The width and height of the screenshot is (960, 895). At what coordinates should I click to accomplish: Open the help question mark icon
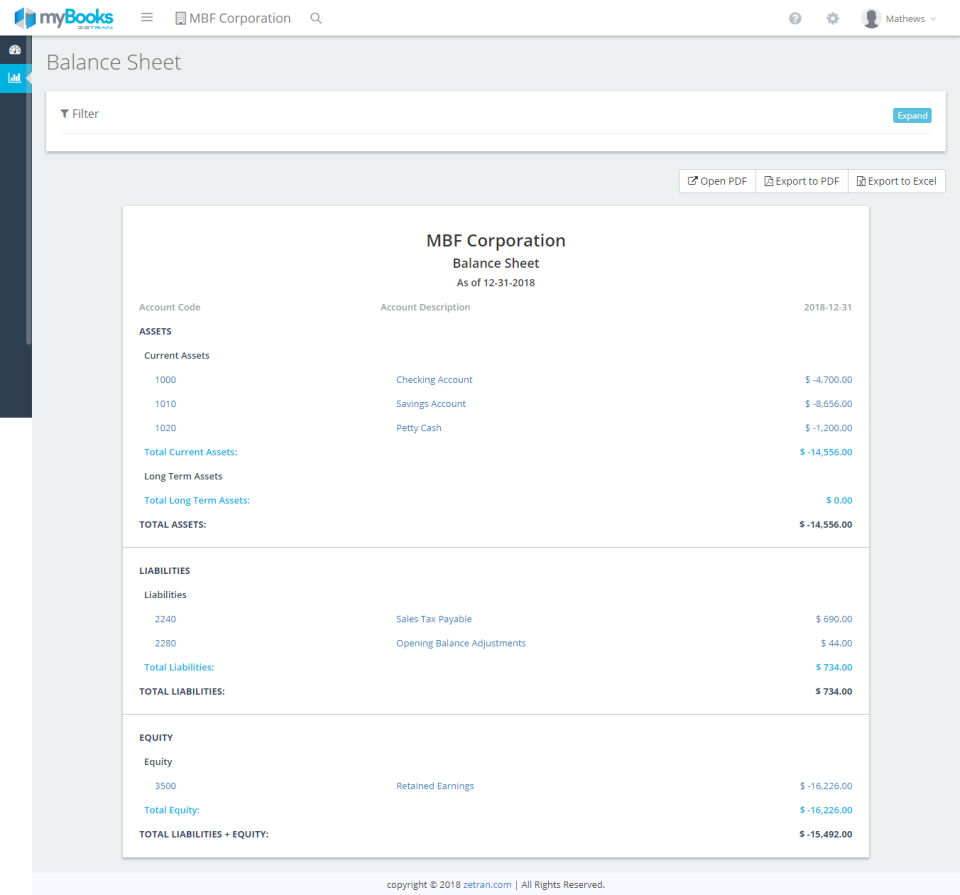795,18
